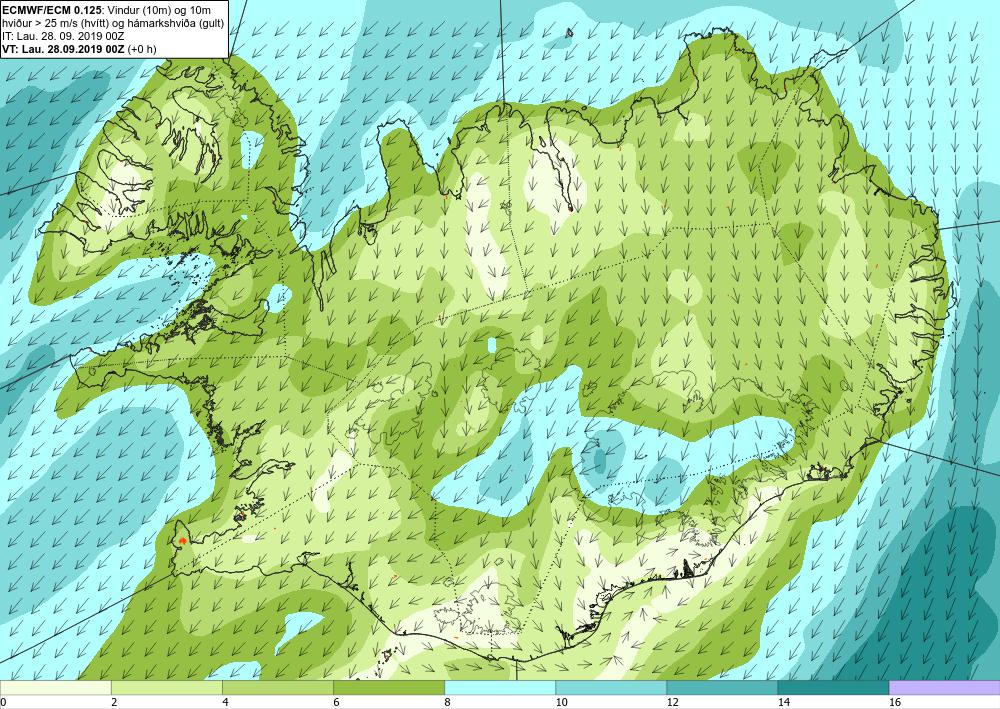Click the light cyan 8-10 legend swatch

(500, 687)
